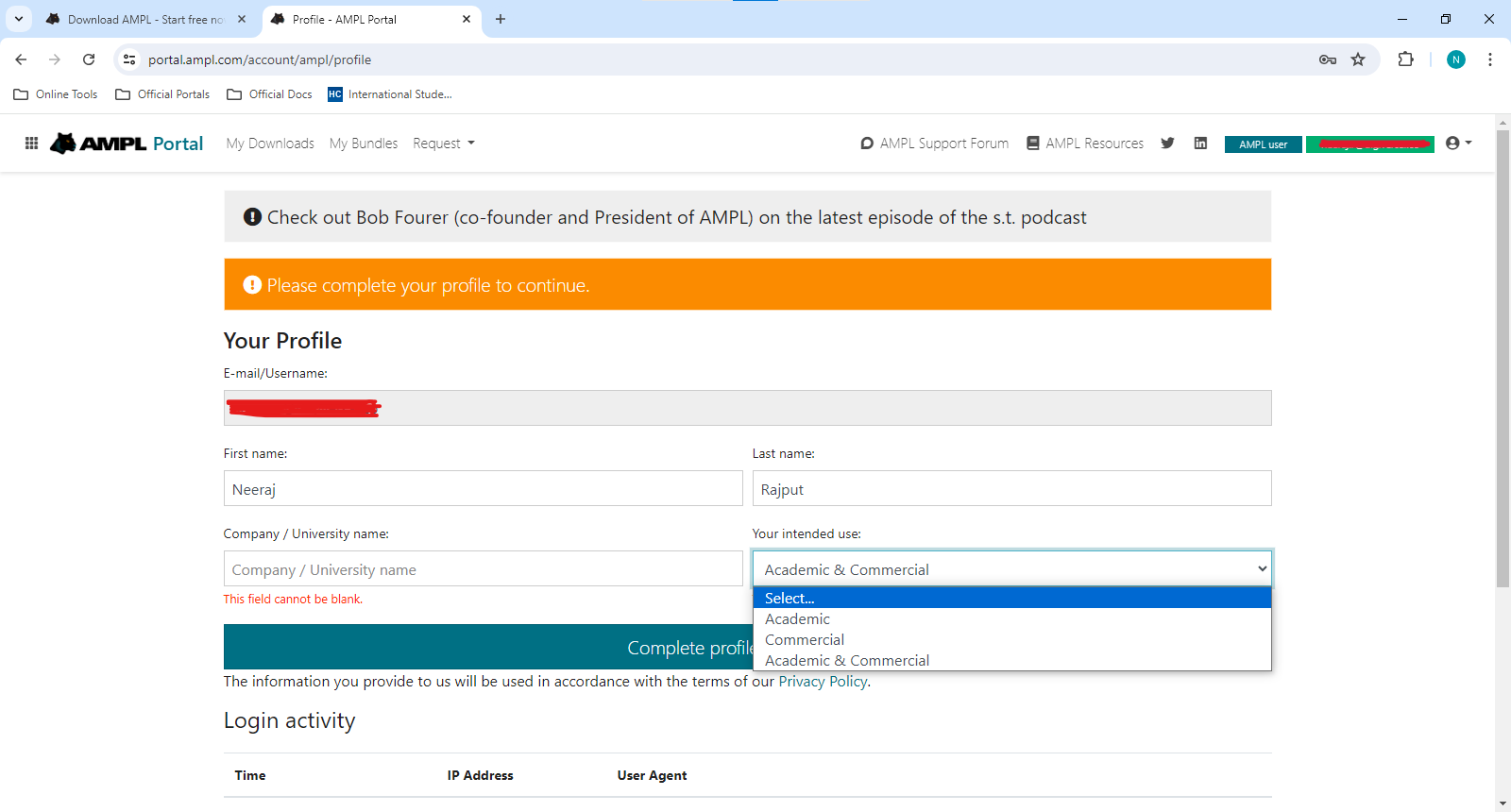Open the Extensions puzzle icon
Image resolution: width=1511 pixels, height=812 pixels.
1405,59
